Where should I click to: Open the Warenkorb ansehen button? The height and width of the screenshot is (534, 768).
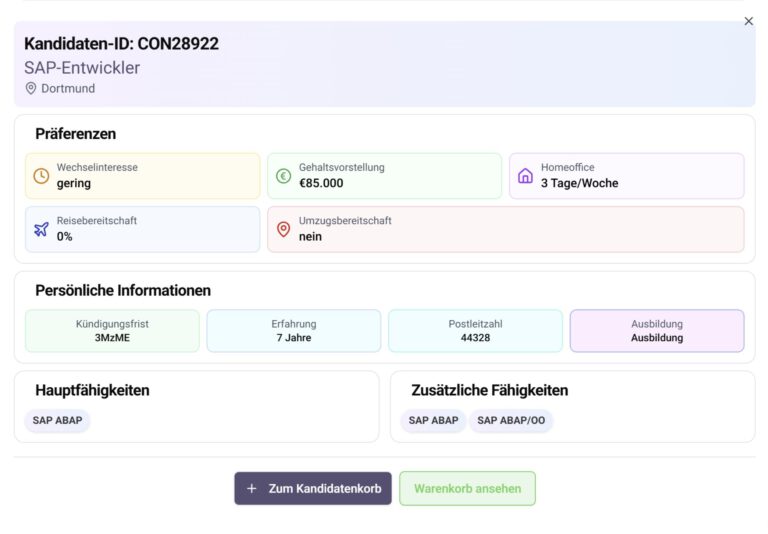[467, 489]
